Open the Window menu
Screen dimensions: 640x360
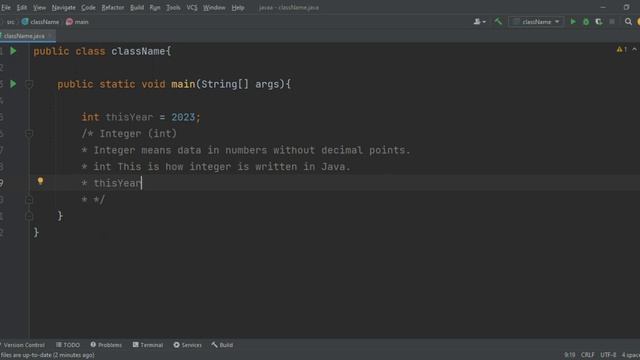coord(214,7)
